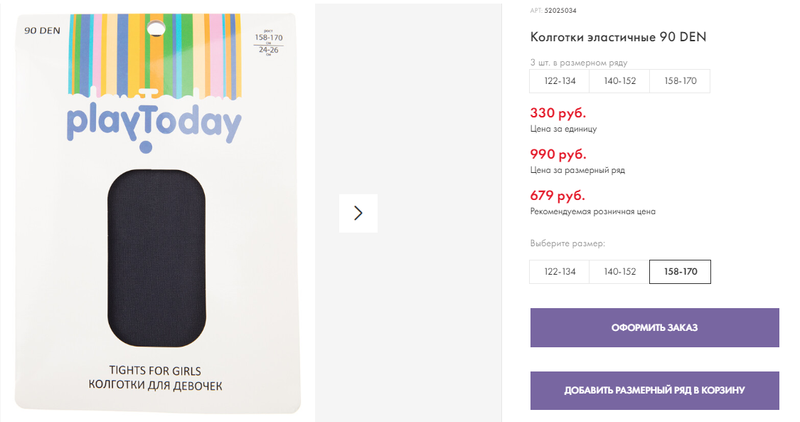The width and height of the screenshot is (800, 422).
Task: Click the 990 руб. size row price
Action: (x=558, y=154)
